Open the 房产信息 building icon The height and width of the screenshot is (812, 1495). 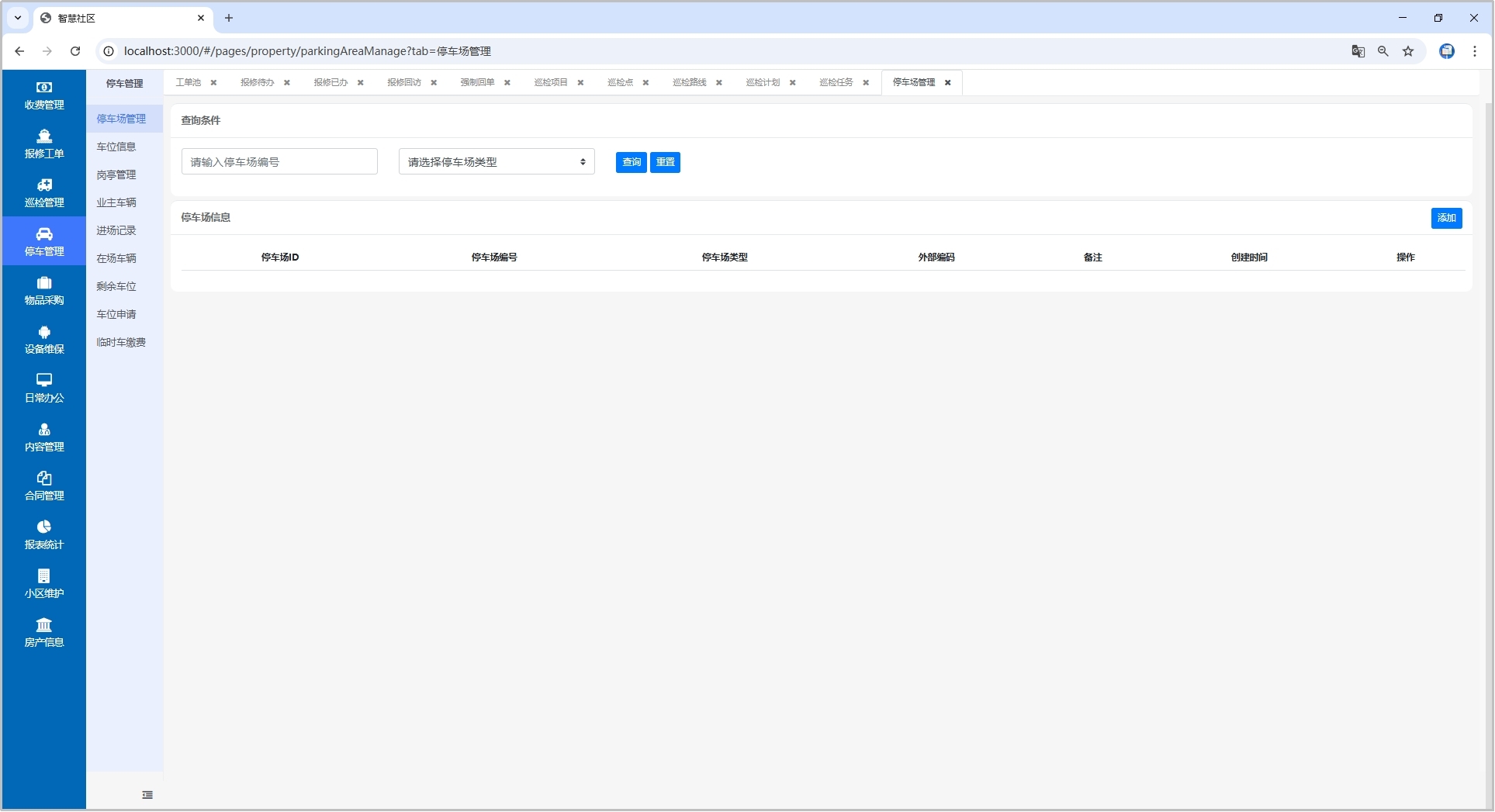point(44,625)
